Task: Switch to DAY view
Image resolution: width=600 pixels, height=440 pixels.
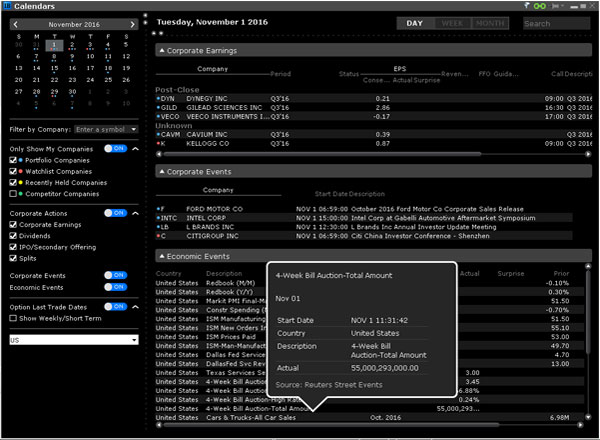Action: 415,23
